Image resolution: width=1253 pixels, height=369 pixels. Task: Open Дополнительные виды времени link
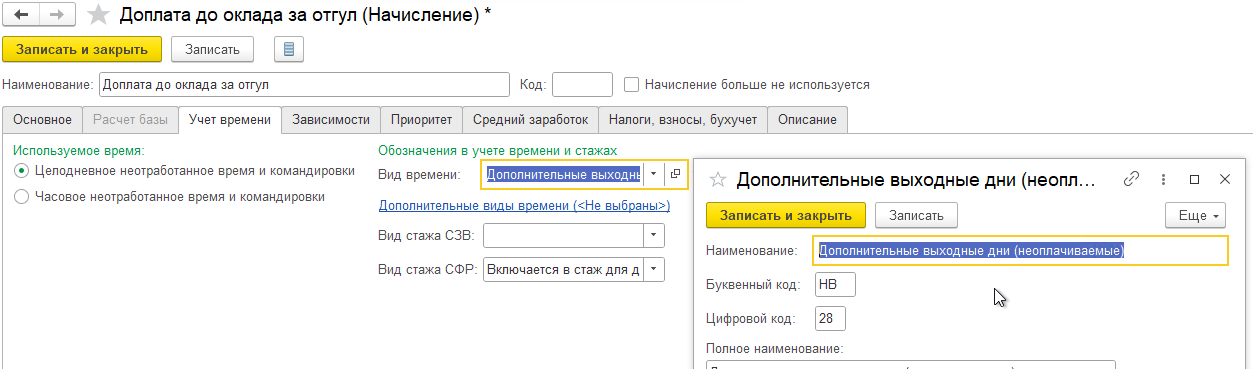pos(524,205)
